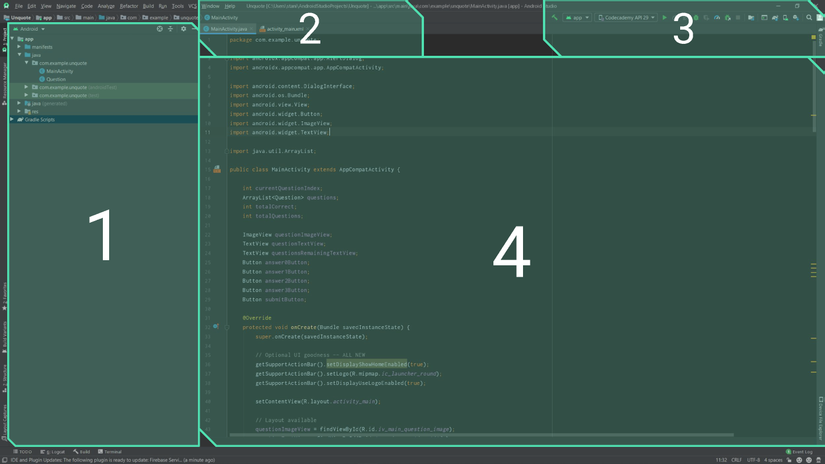Screen dimensions: 825x464
Task: Open Structure sidebar tool window
Action: click(x=4, y=378)
